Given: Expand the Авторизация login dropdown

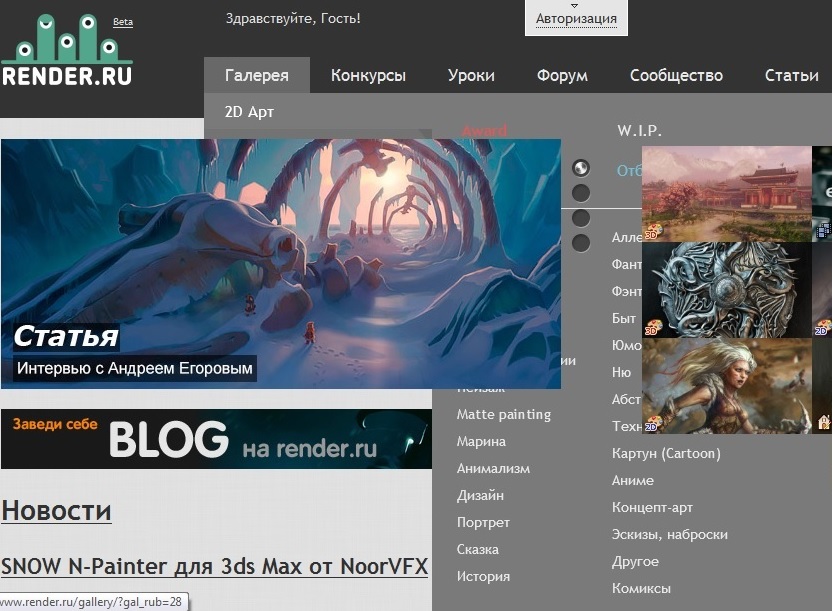Looking at the screenshot, I should pos(576,18).
